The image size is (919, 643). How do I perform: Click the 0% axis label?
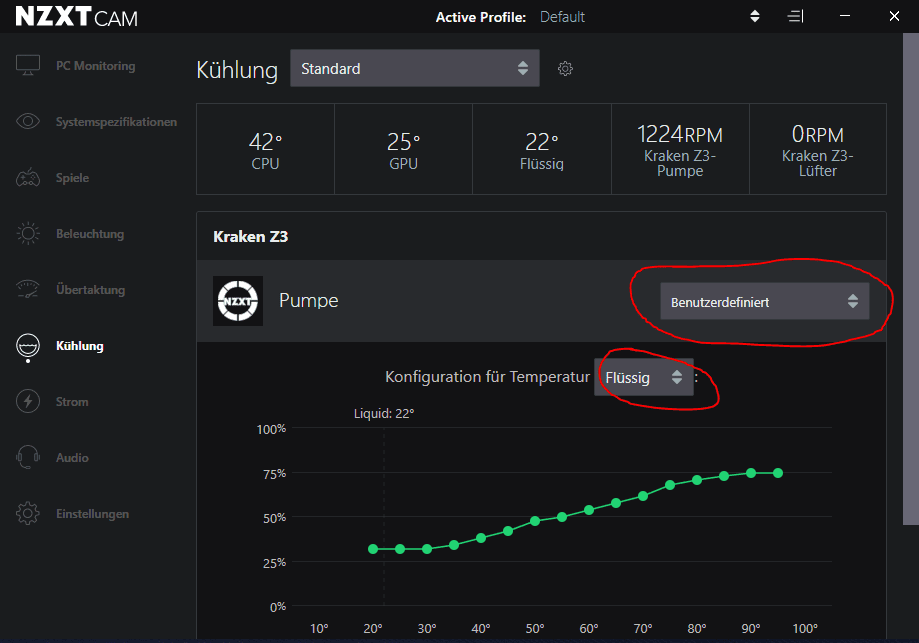coord(278,607)
